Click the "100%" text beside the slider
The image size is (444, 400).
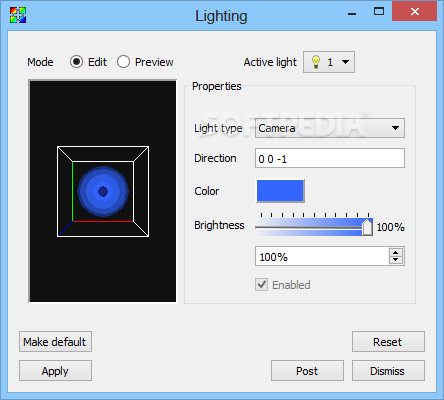[x=390, y=227]
